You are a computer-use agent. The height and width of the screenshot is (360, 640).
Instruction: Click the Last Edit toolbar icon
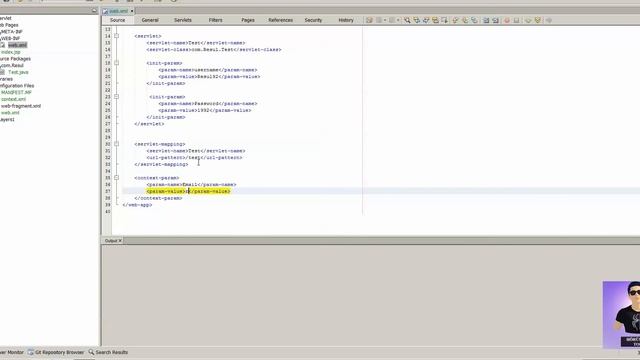pos(369,20)
